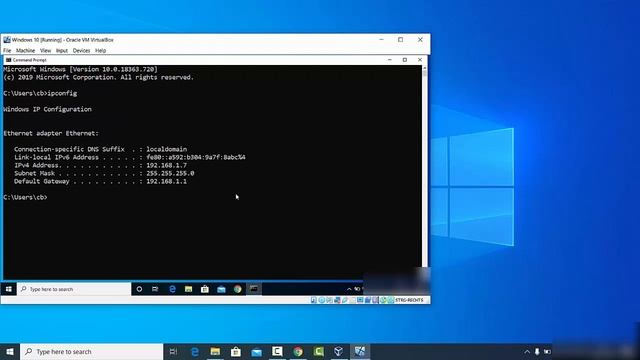Screen dimensions: 640x360
Task: Open the green Camtasia icon on host taskbar
Action: [318, 351]
